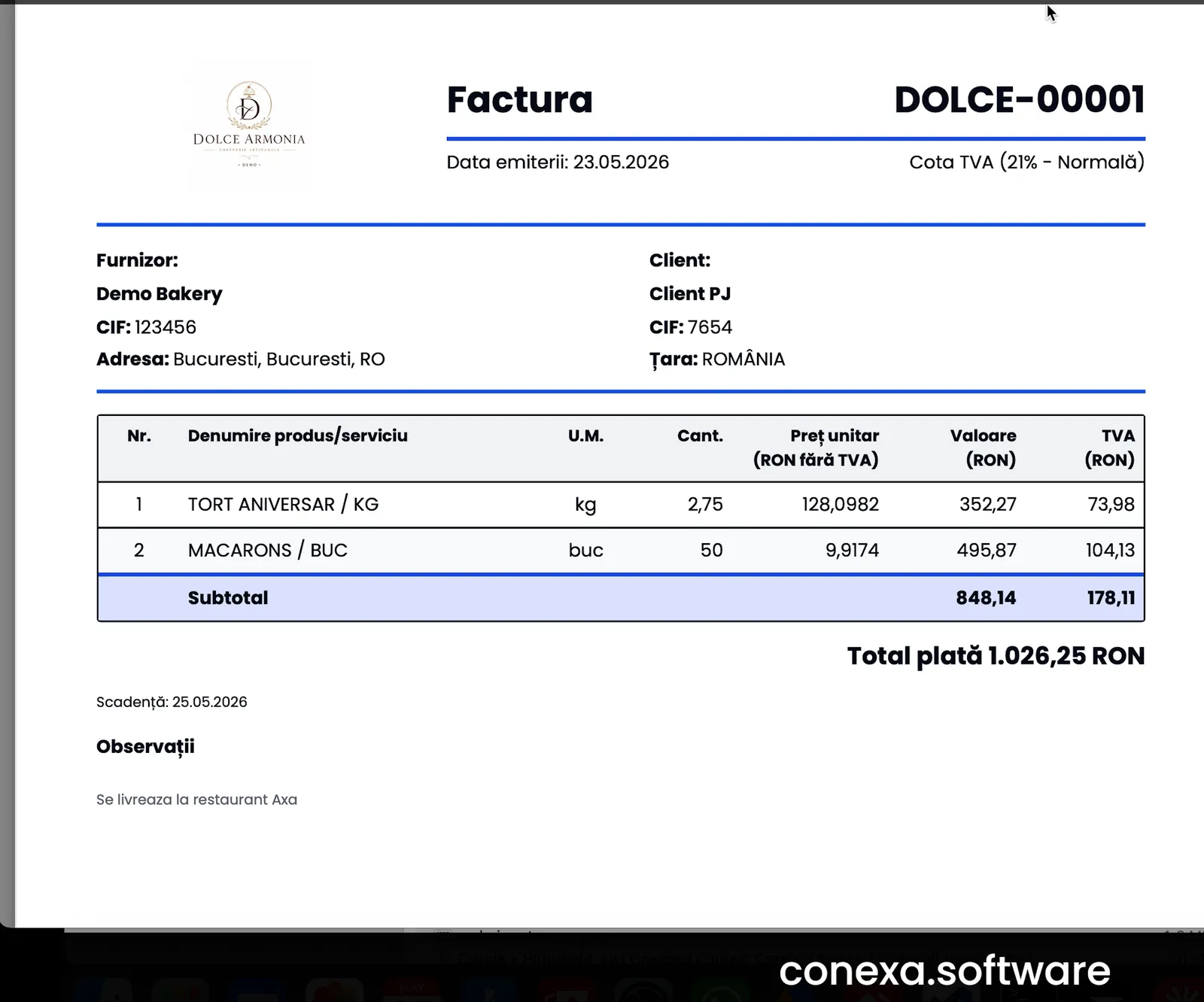Click the "buc" unit cell
This screenshot has height=1002, width=1204.
pyautogui.click(x=586, y=551)
